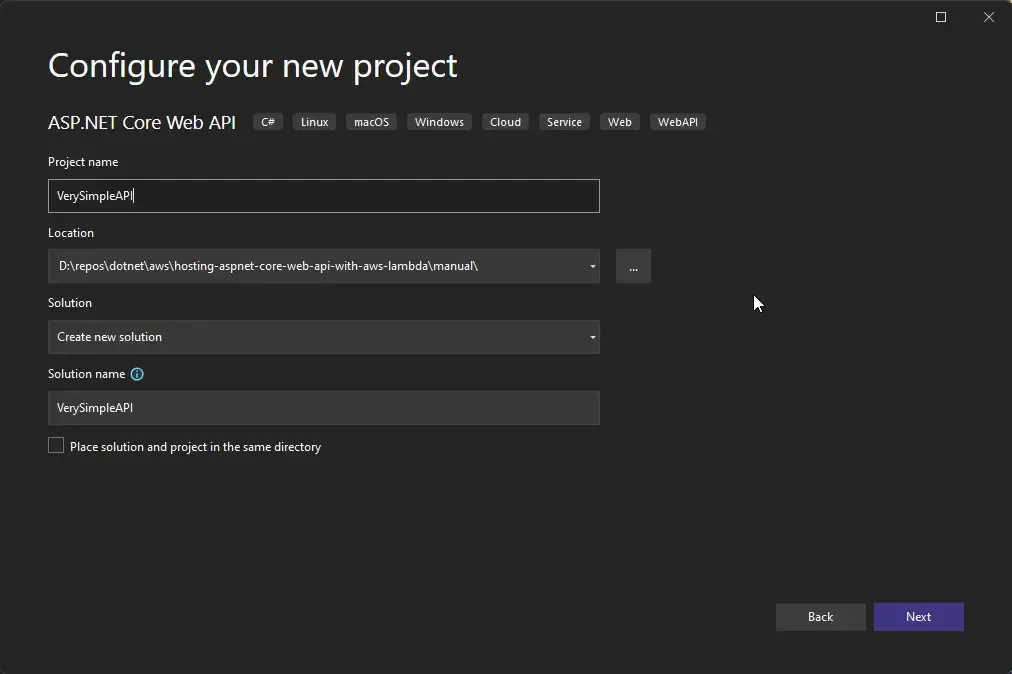Click the Service project type tag
This screenshot has width=1012, height=674.
point(564,121)
